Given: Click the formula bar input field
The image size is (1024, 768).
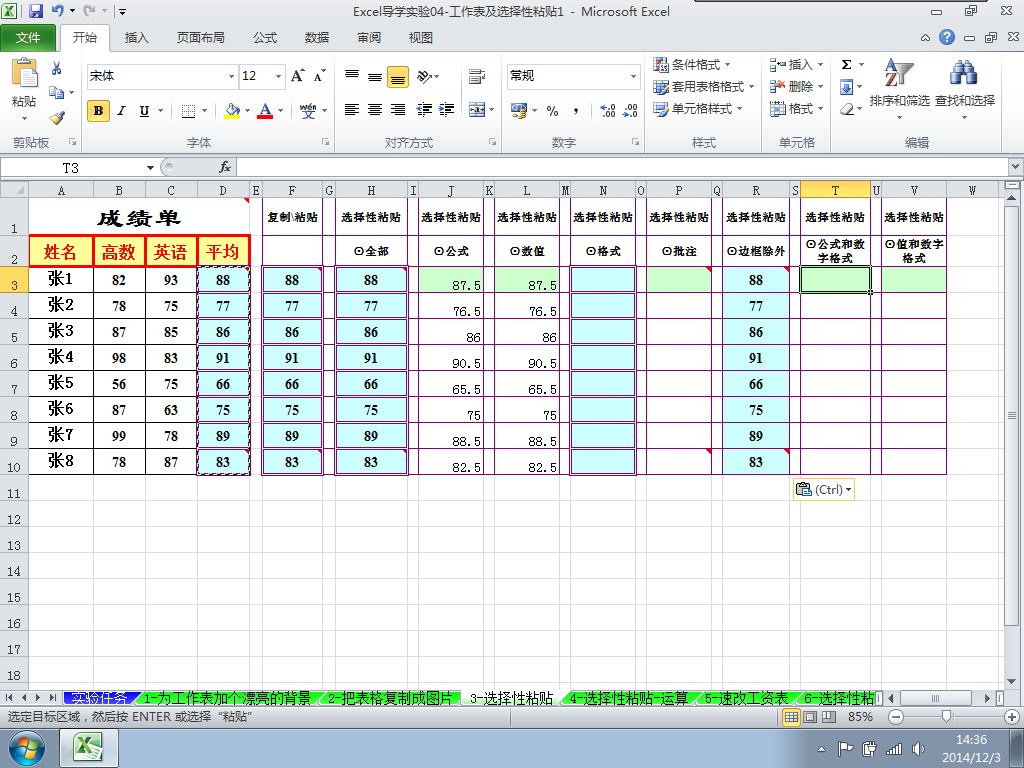Looking at the screenshot, I should click(622, 168).
